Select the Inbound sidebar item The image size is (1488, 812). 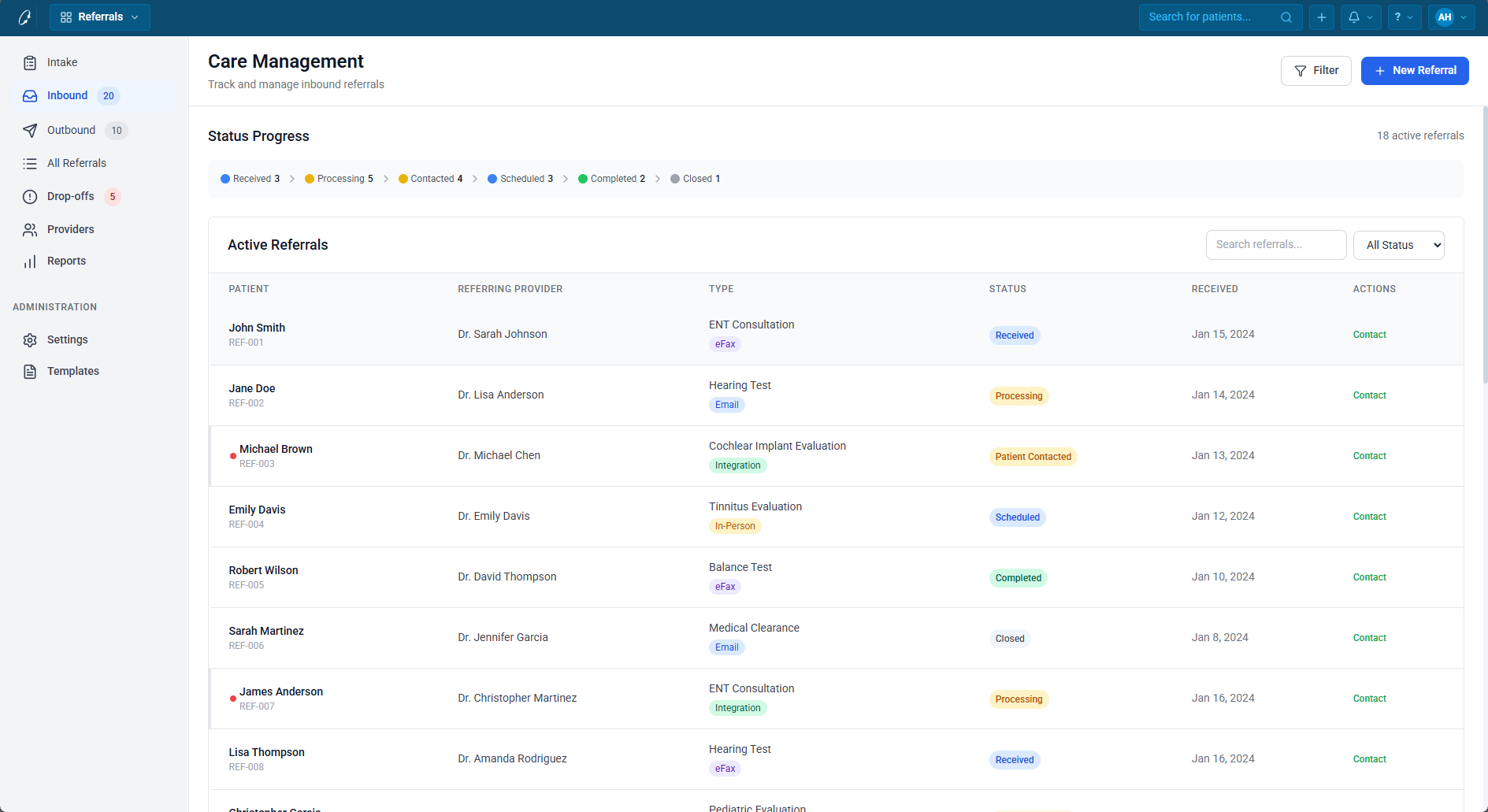click(x=95, y=96)
